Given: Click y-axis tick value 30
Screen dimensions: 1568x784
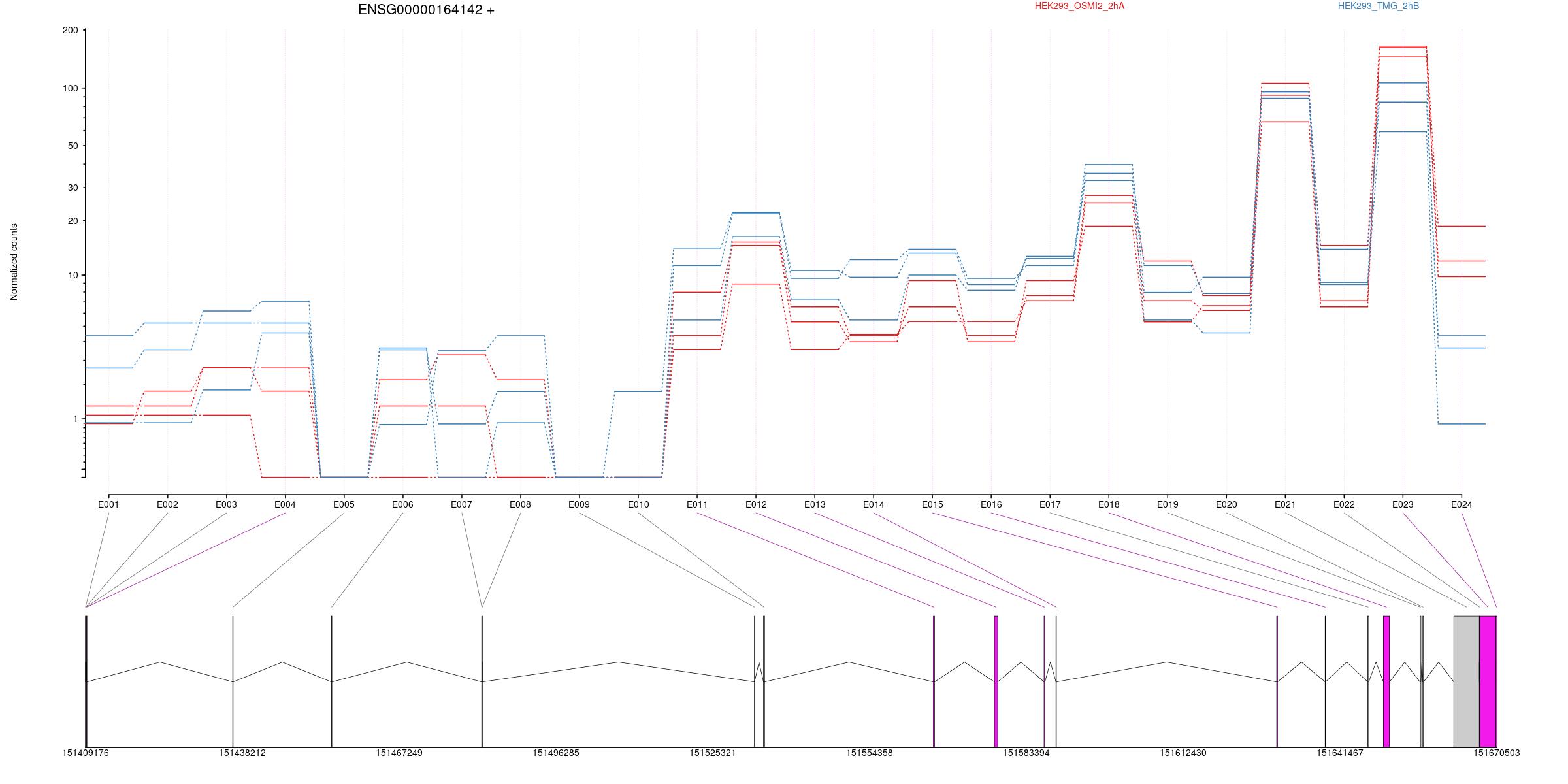Looking at the screenshot, I should pos(73,188).
